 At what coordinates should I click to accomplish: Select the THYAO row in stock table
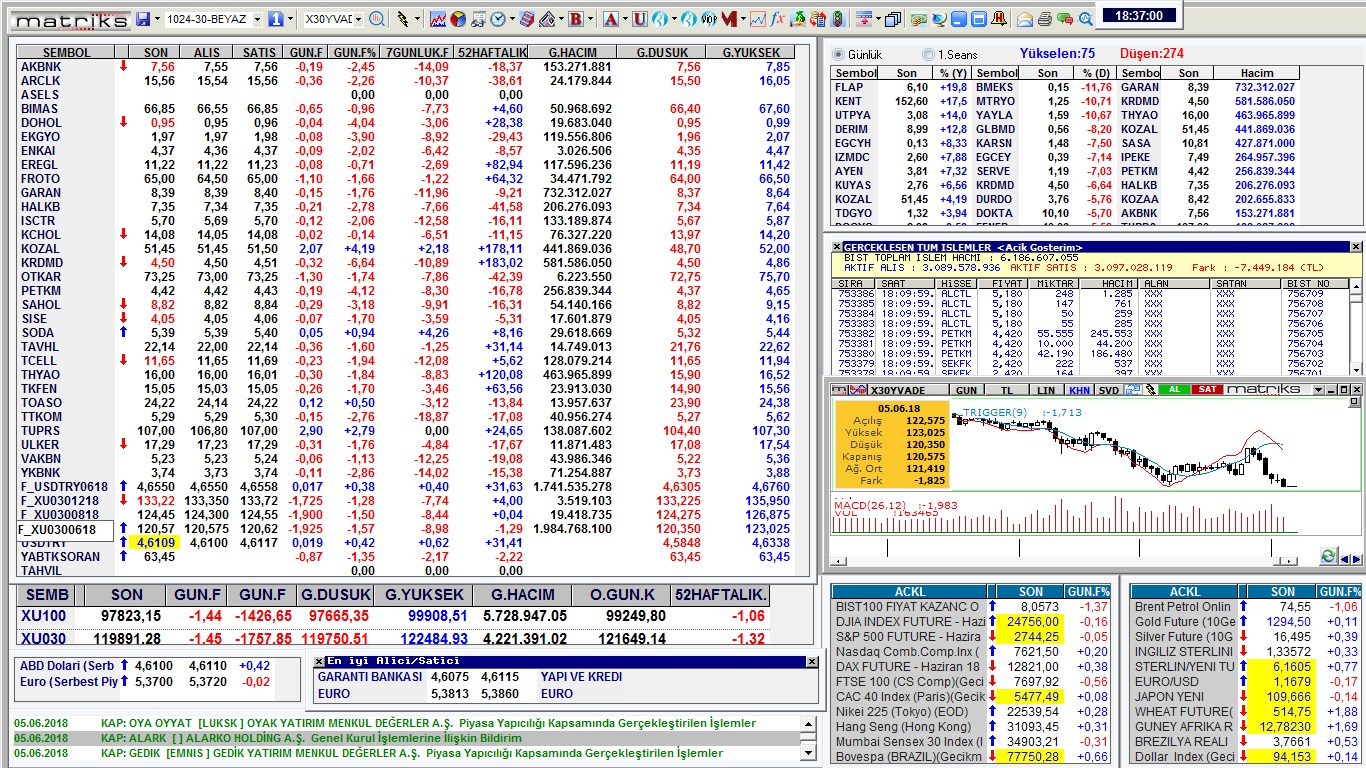pyautogui.click(x=404, y=374)
